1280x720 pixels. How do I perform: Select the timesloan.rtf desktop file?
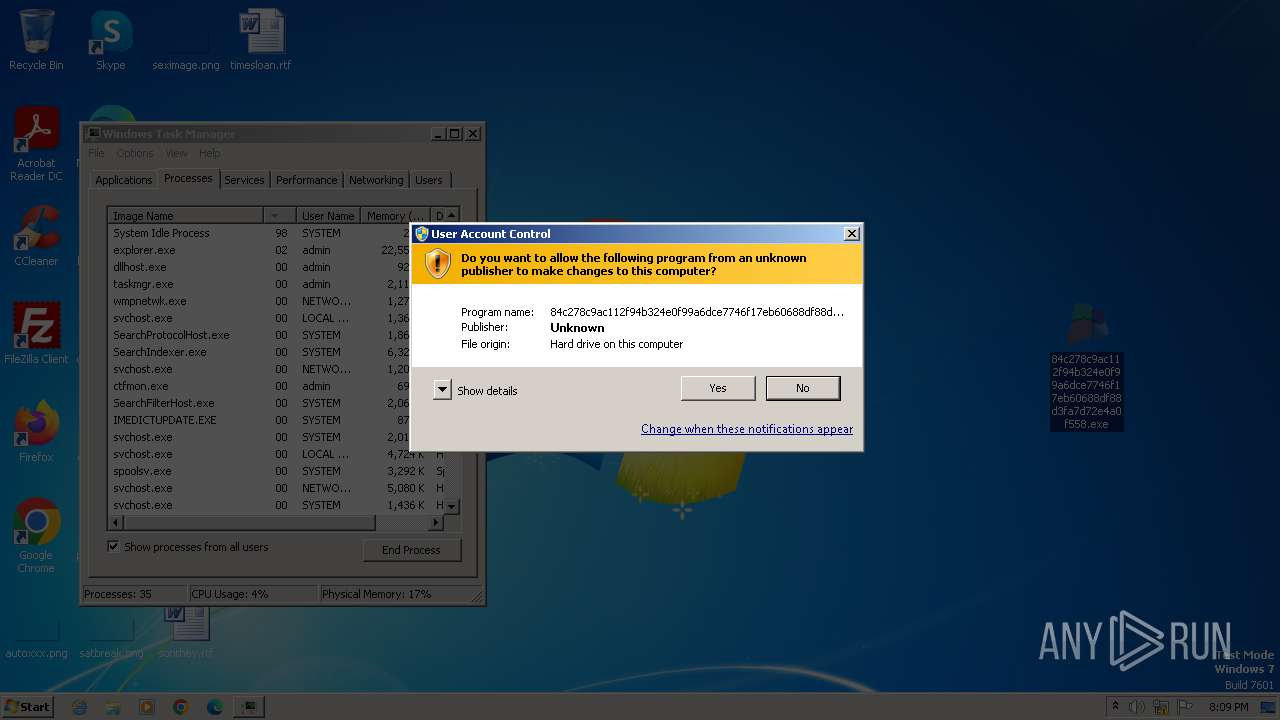coord(260,40)
